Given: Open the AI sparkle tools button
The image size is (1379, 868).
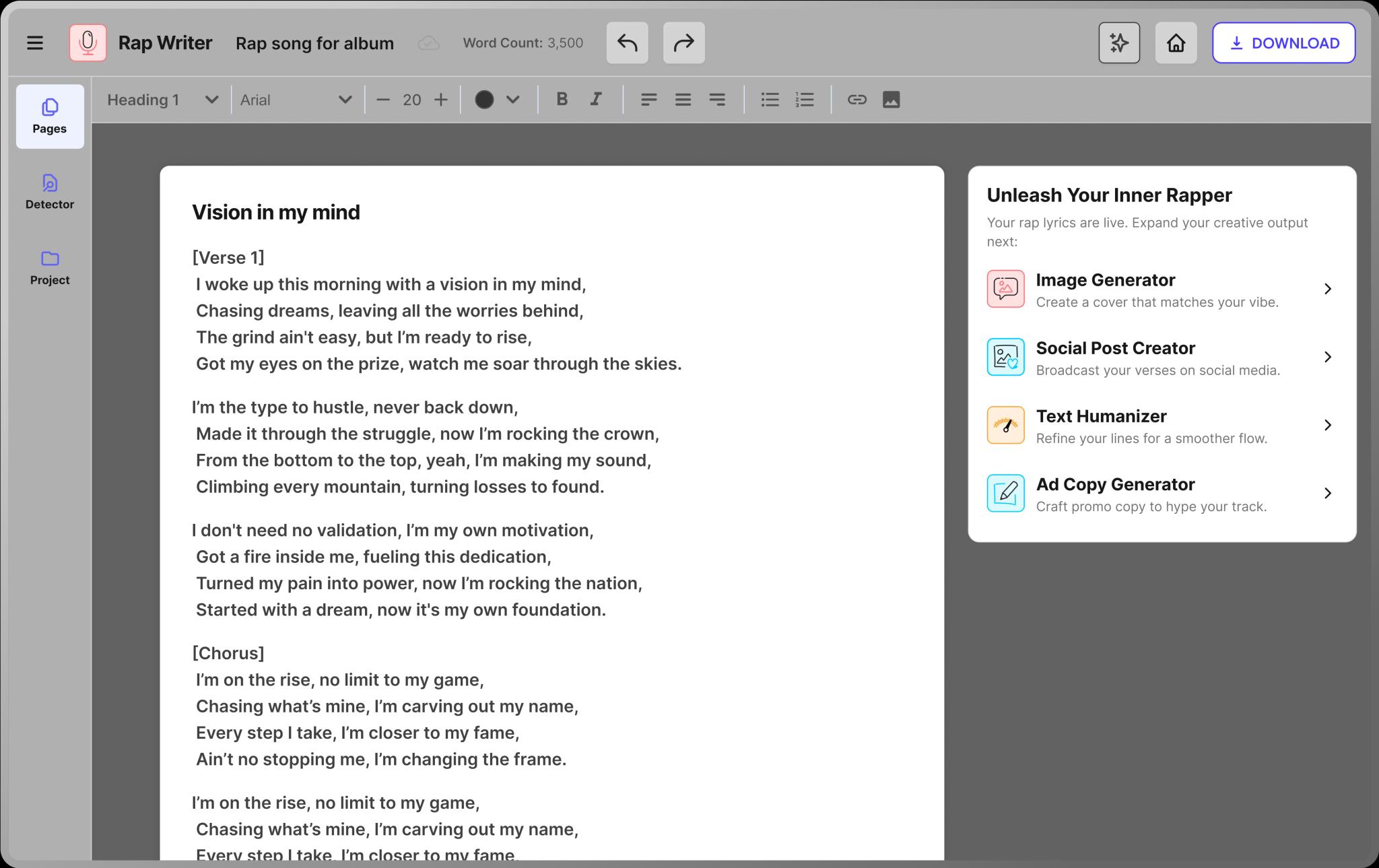Looking at the screenshot, I should pyautogui.click(x=1119, y=43).
